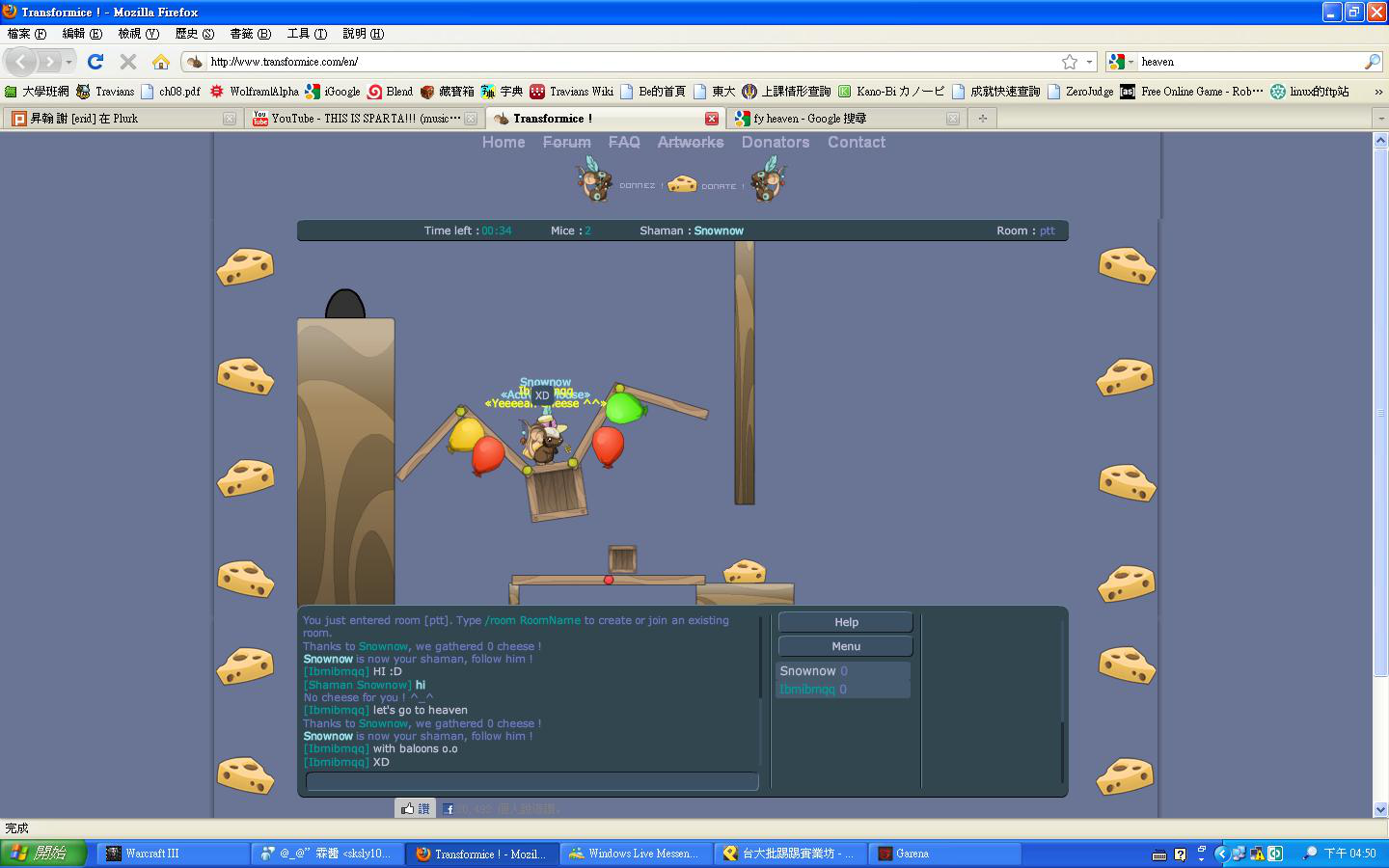Open the iGoogle bookmark
This screenshot has height=868, width=1389.
coord(333,92)
